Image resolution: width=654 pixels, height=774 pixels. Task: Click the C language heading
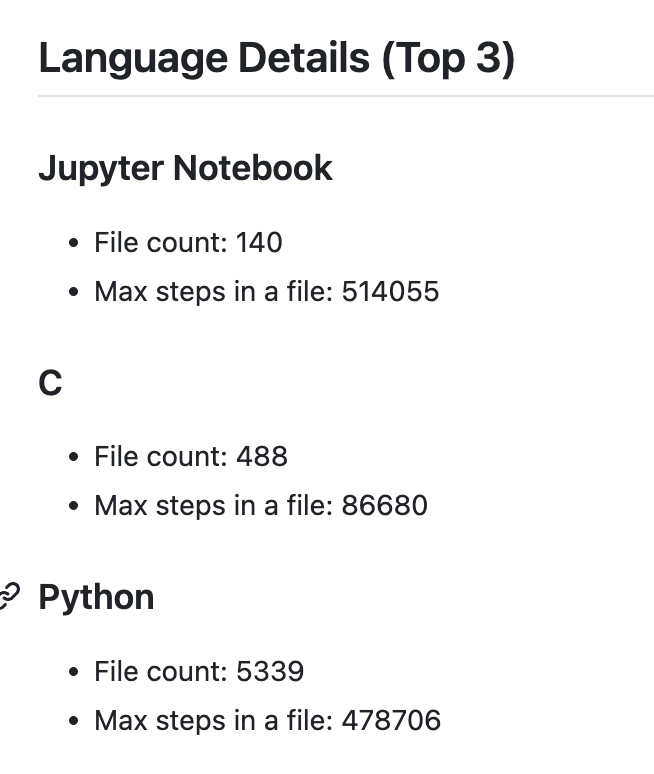[x=50, y=383]
